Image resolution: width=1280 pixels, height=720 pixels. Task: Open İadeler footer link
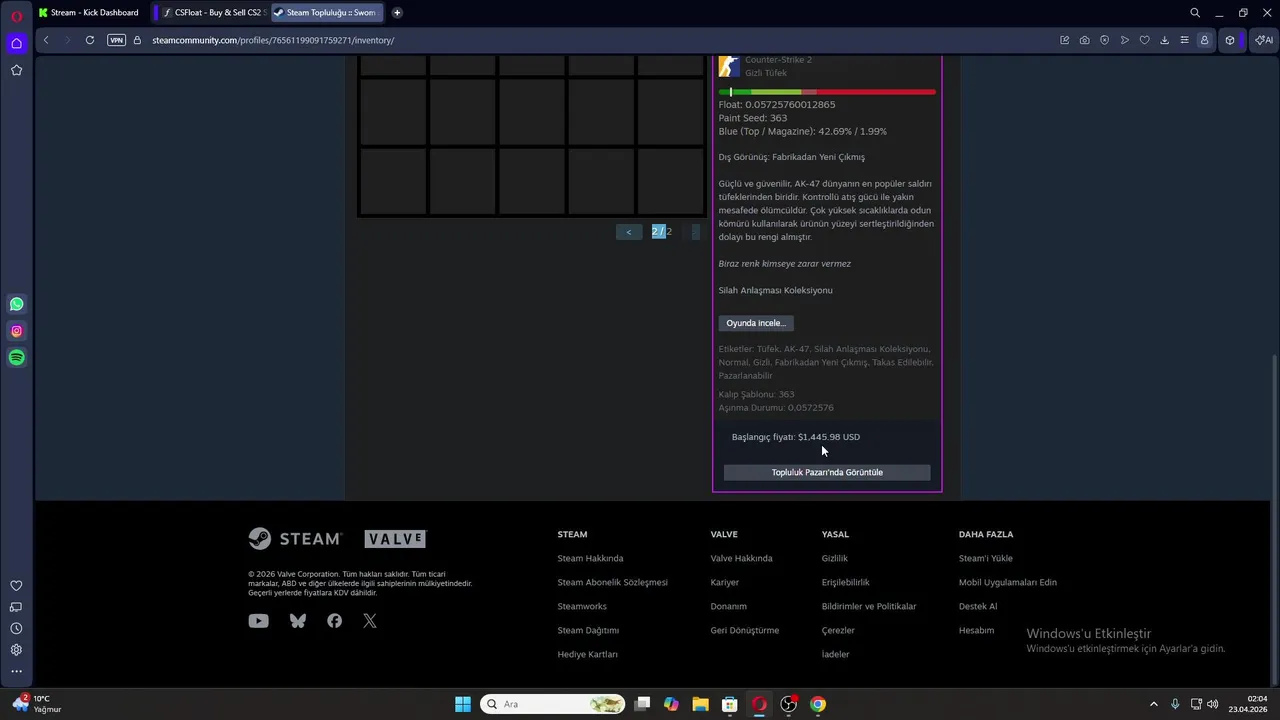835,654
